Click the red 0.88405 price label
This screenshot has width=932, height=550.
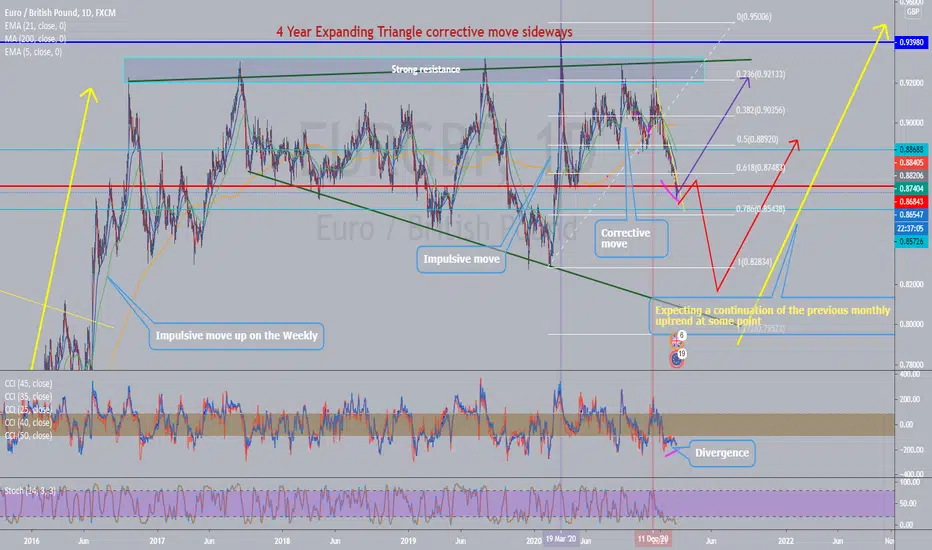coord(911,162)
